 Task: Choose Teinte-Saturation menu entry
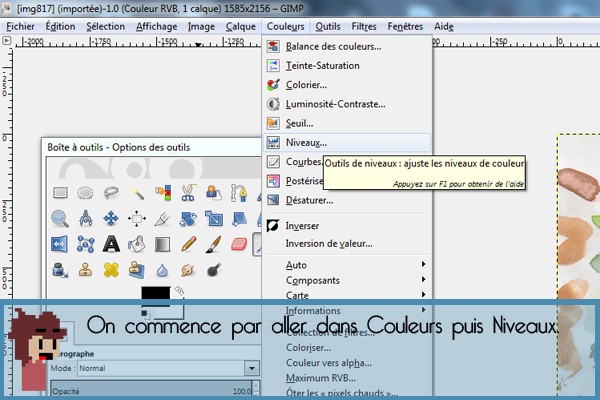[347, 65]
